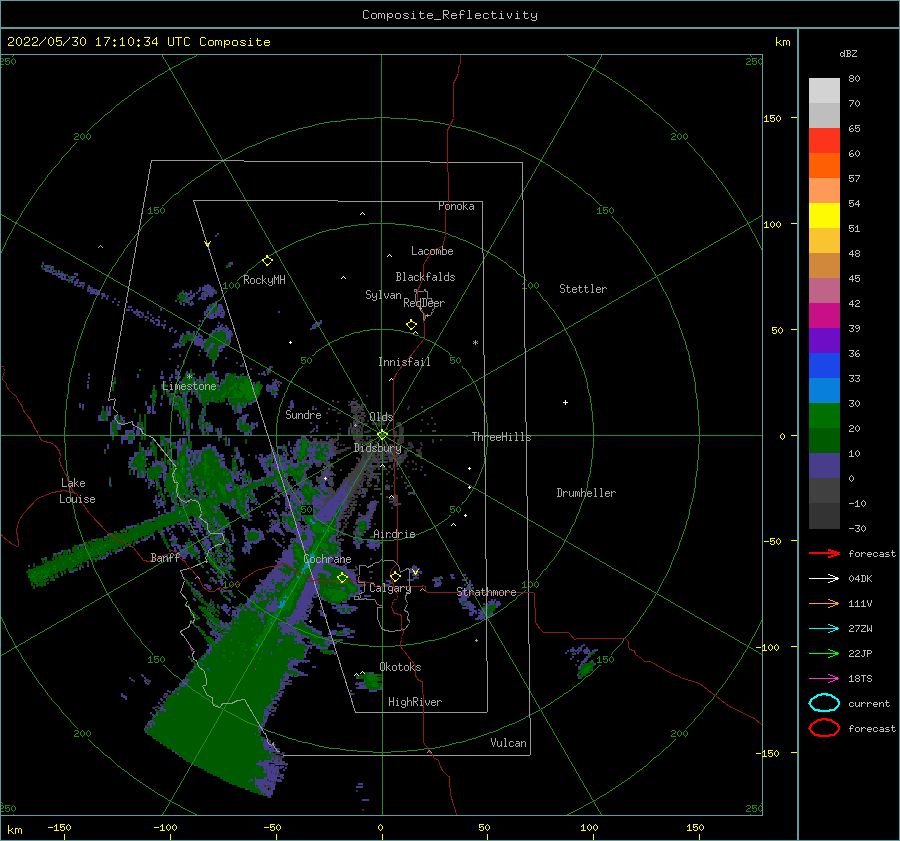The height and width of the screenshot is (841, 900).
Task: Click the Drumheller town label
Action: pyautogui.click(x=586, y=493)
